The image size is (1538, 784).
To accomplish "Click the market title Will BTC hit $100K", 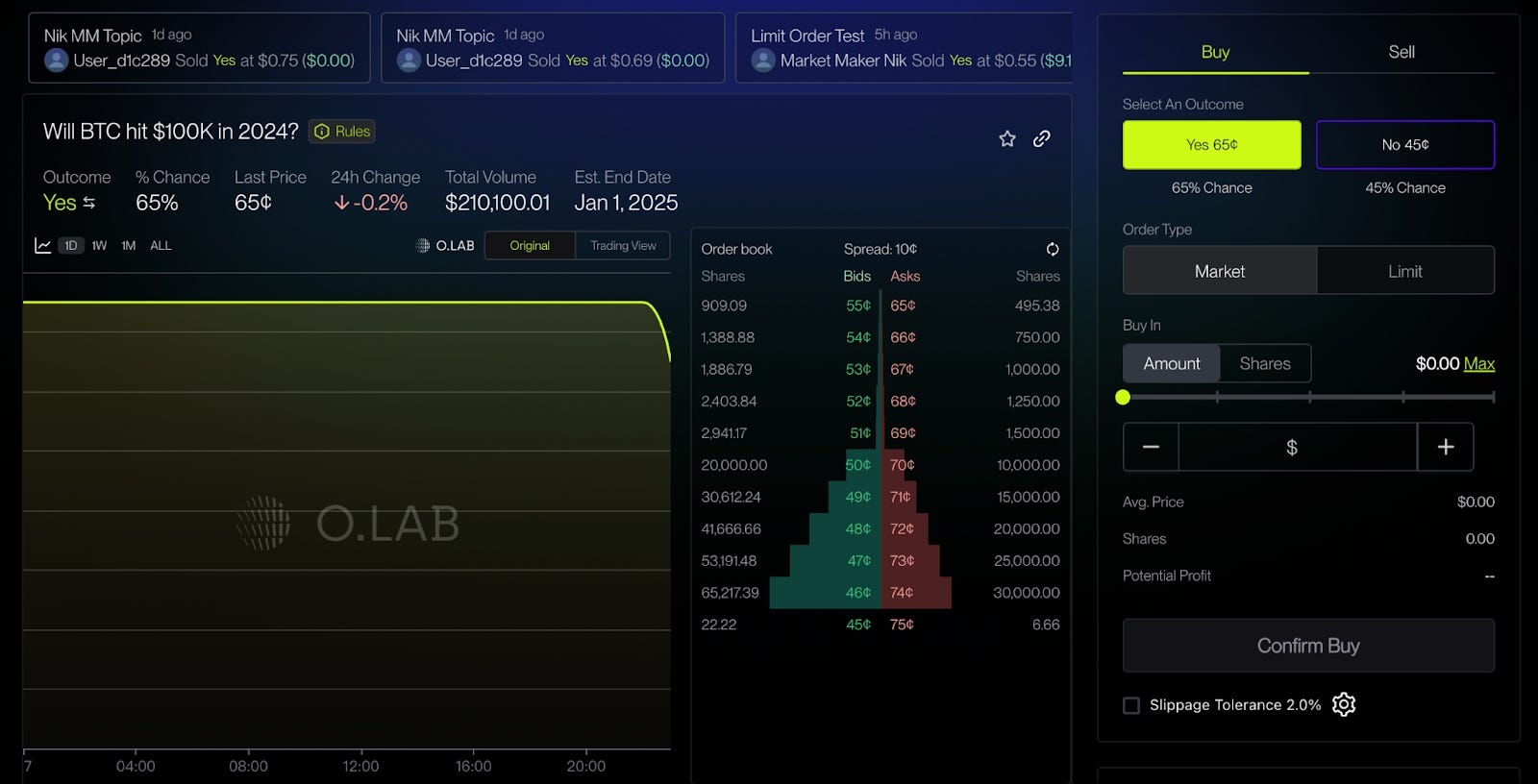I will [170, 132].
